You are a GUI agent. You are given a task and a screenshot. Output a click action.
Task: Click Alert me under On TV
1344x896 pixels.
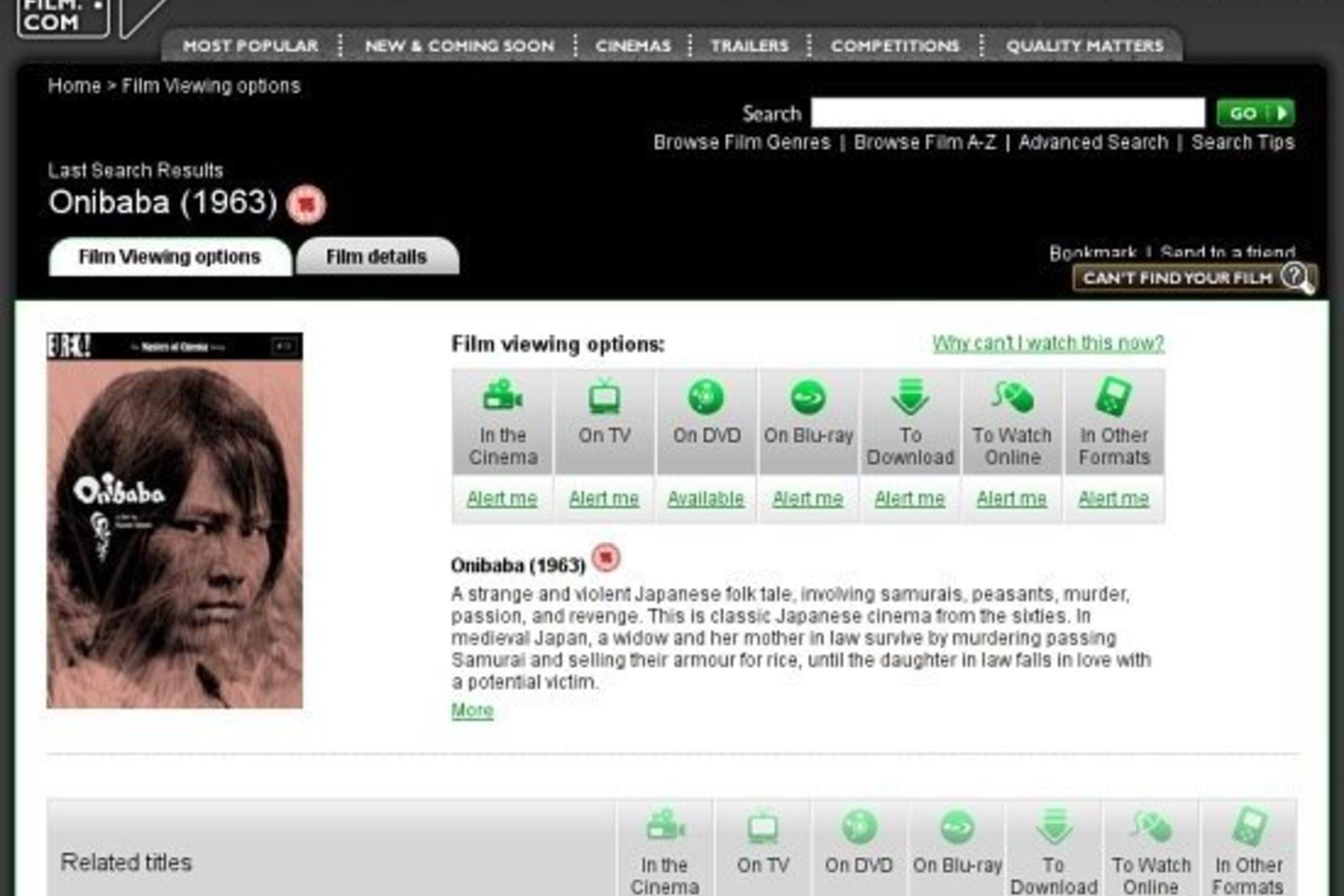[x=604, y=499]
